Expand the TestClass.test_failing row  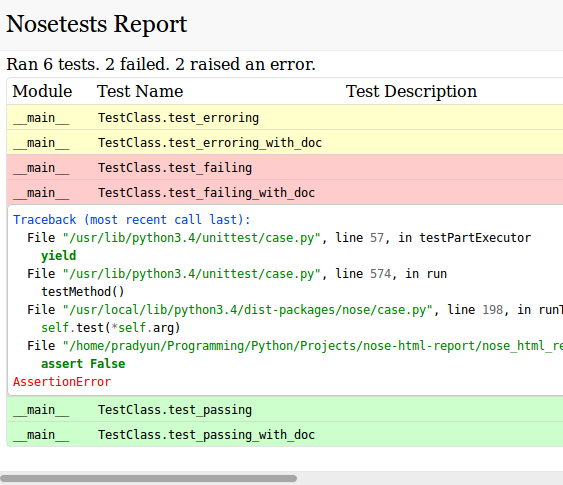pos(285,168)
